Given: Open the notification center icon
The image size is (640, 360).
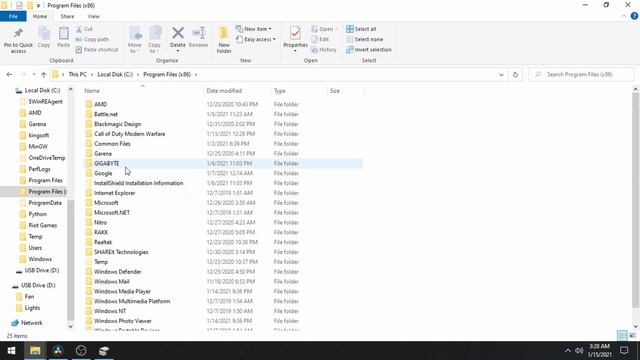Looking at the screenshot, I should (624, 351).
